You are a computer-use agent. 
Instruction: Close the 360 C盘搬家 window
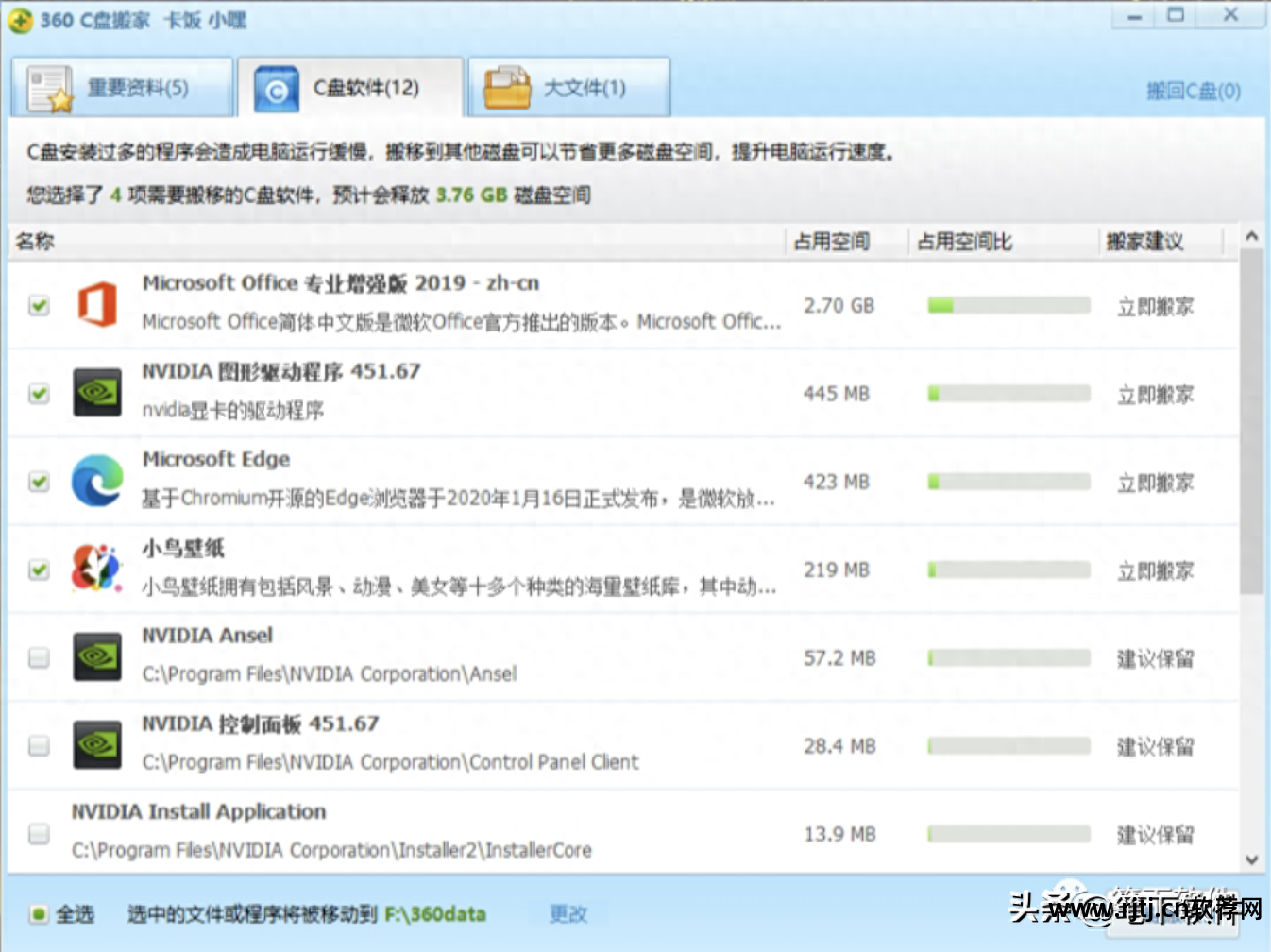click(x=1230, y=15)
